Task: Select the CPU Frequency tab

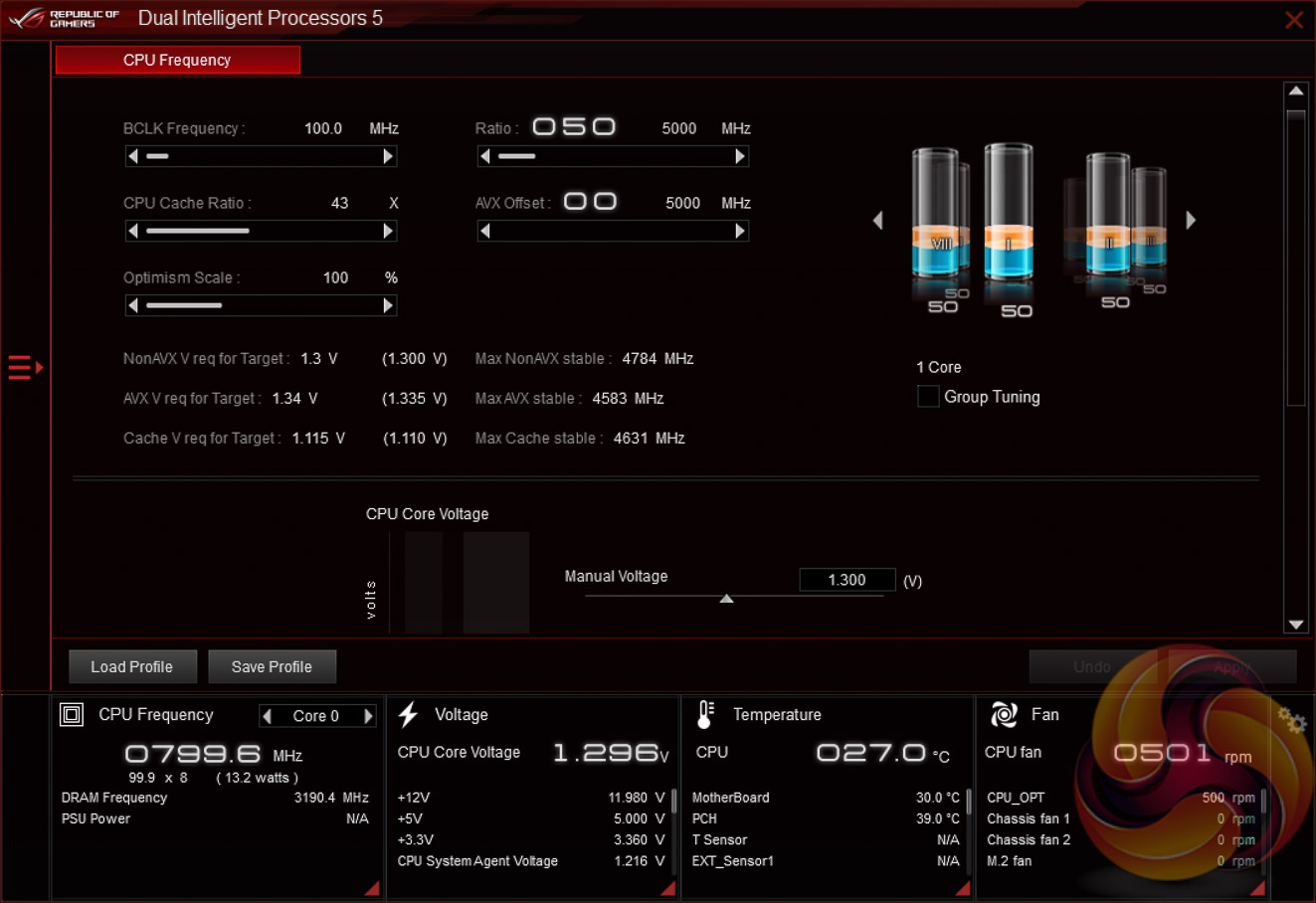Action: point(177,60)
